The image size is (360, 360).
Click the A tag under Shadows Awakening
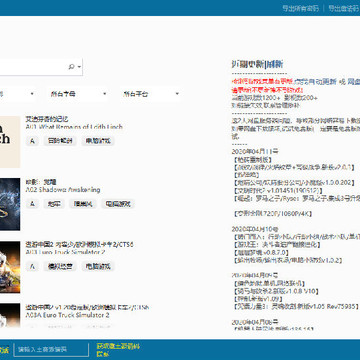[32, 204]
